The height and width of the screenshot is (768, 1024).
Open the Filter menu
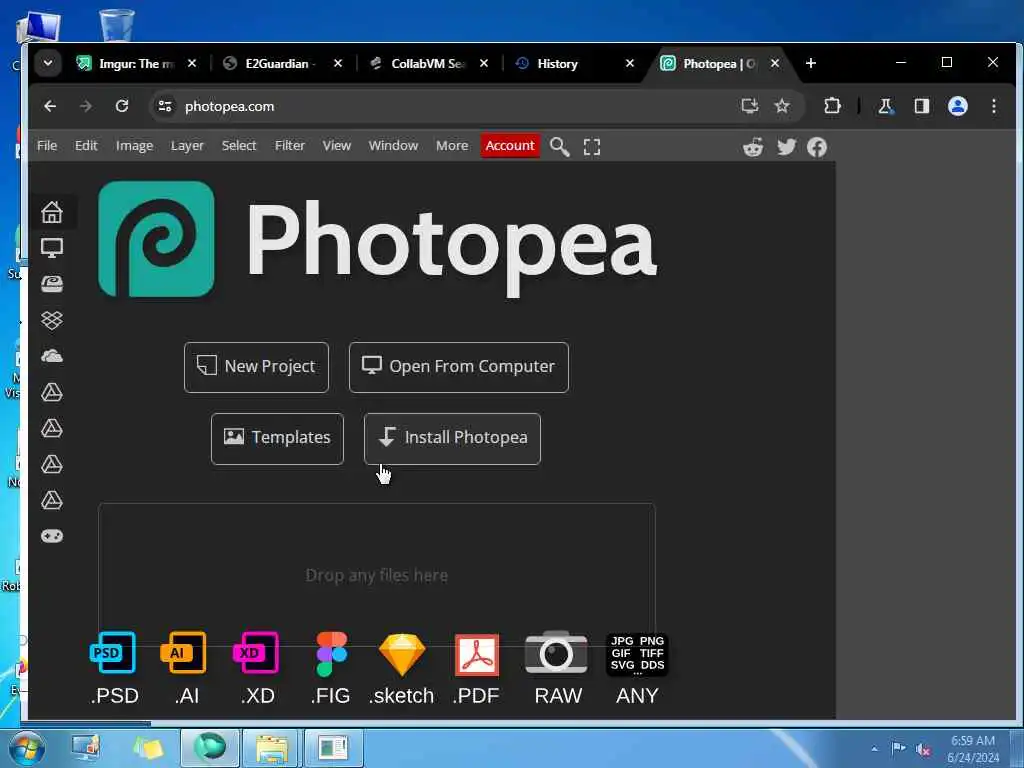point(290,146)
